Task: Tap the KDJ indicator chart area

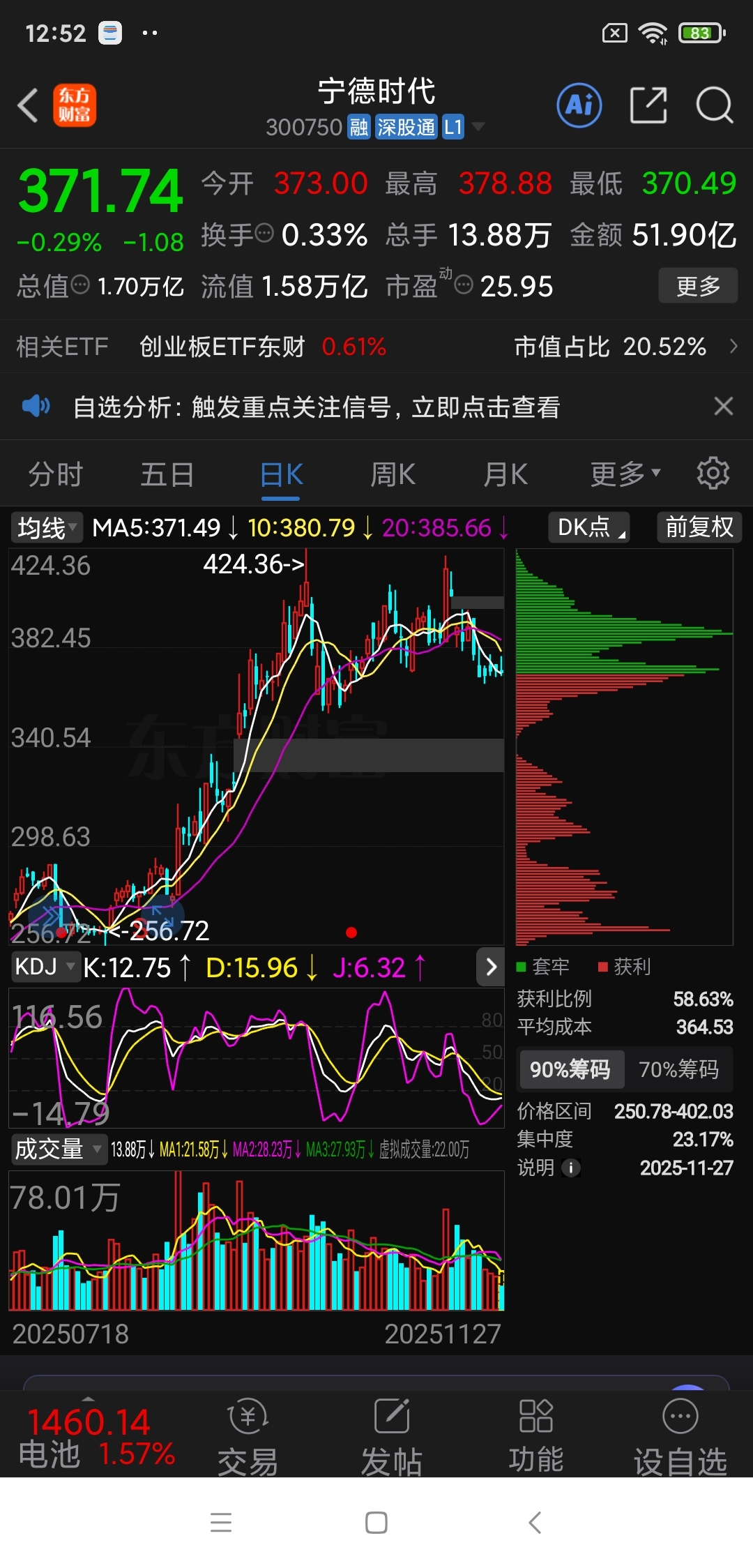Action: (x=257, y=1057)
